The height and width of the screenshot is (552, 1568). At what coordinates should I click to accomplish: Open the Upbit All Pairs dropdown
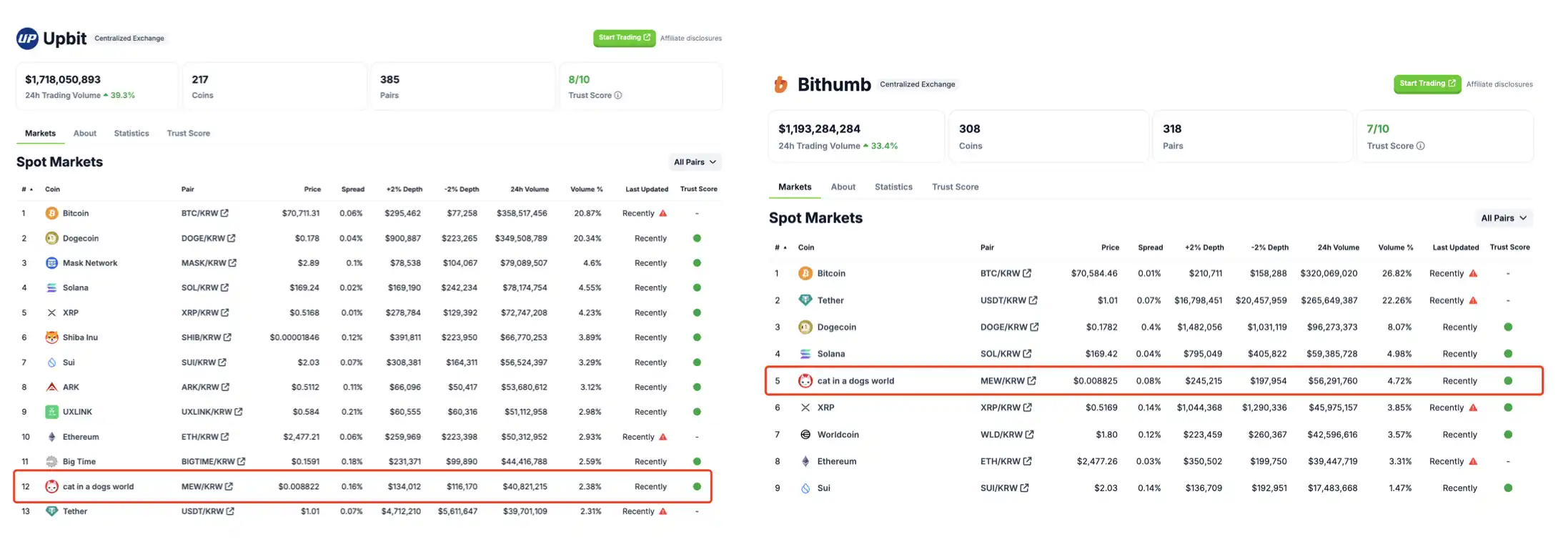click(695, 162)
